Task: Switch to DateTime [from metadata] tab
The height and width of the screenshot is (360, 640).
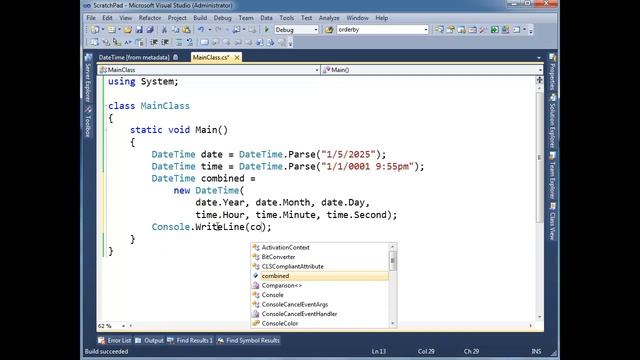Action: point(134,58)
